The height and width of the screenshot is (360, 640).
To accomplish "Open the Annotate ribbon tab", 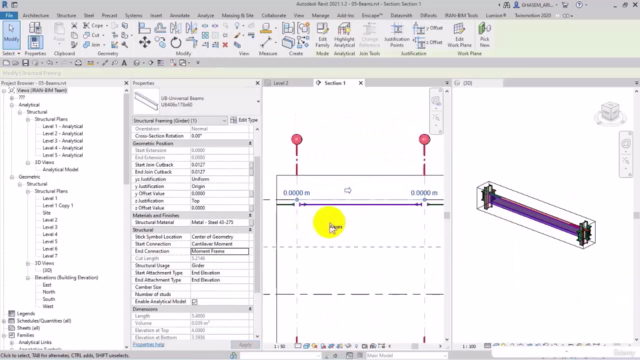I will point(180,16).
